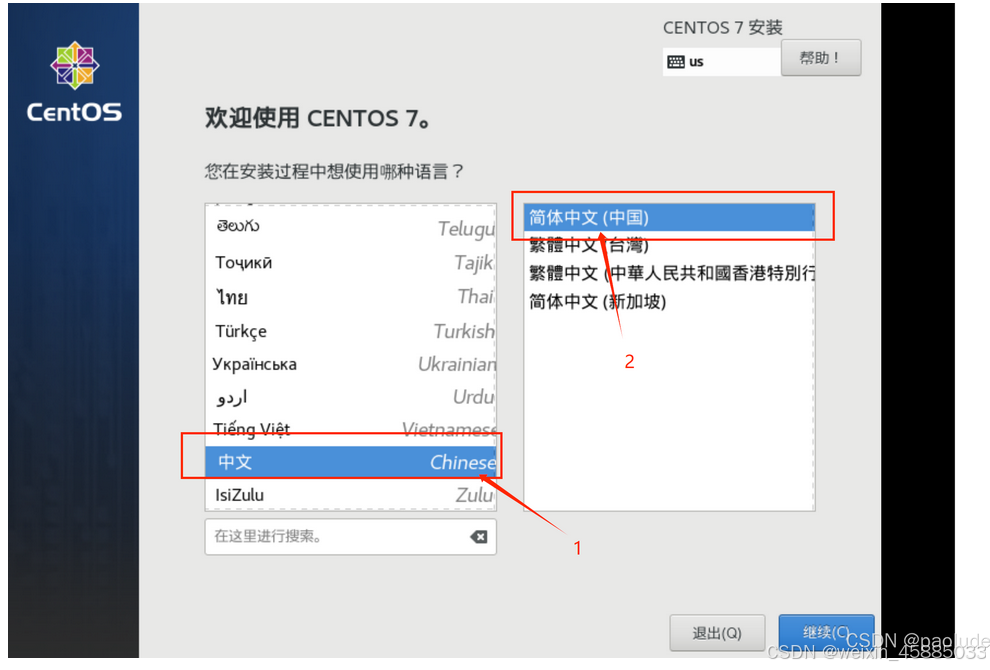This screenshot has height=670, width=990.
Task: Choose 简体中文 (新加坡) locale
Action: tap(669, 301)
